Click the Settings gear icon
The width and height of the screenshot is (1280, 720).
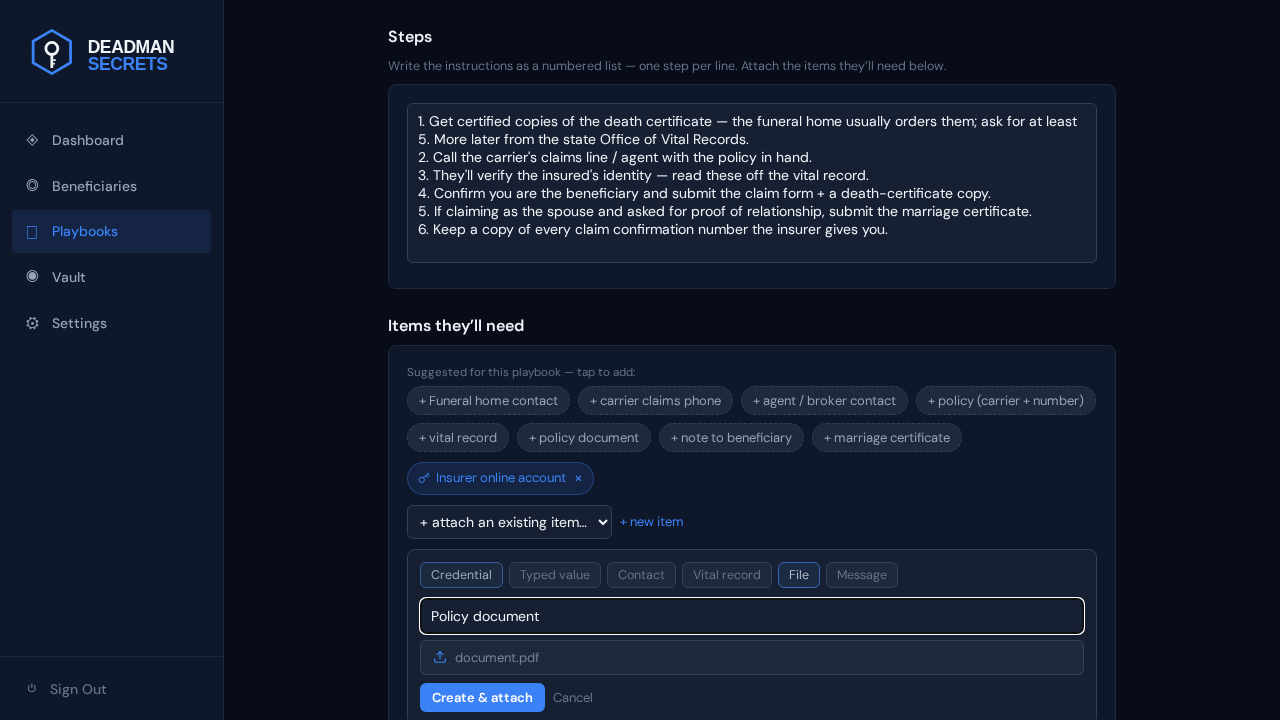pos(32,323)
